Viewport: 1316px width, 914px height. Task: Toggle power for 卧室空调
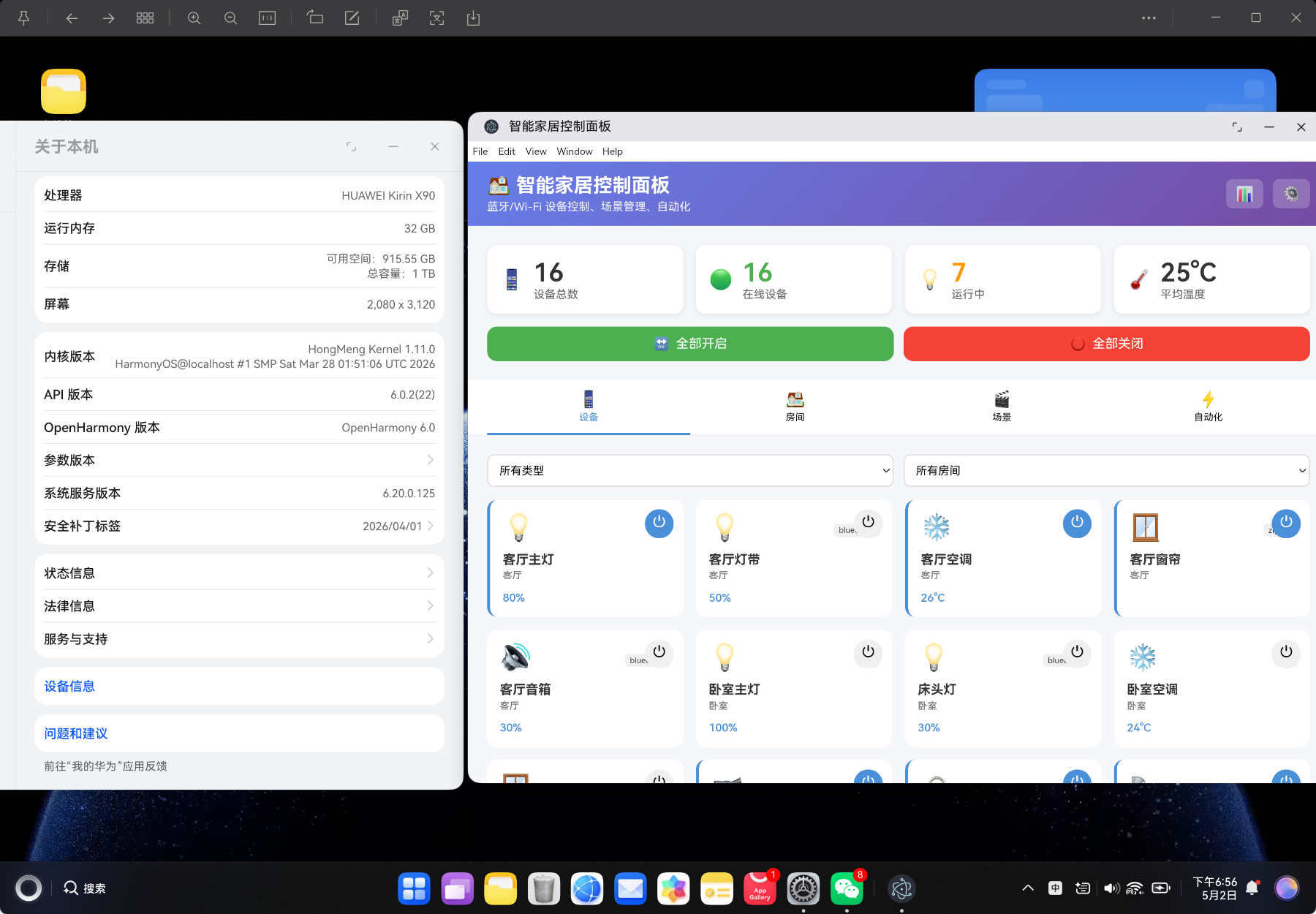(1286, 652)
